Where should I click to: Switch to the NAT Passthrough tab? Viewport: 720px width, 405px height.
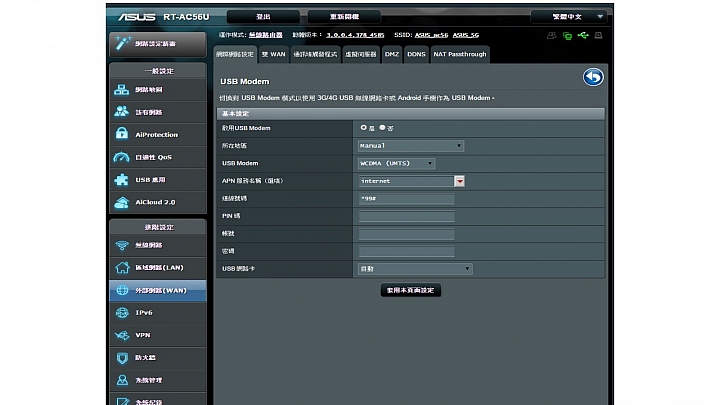point(460,54)
